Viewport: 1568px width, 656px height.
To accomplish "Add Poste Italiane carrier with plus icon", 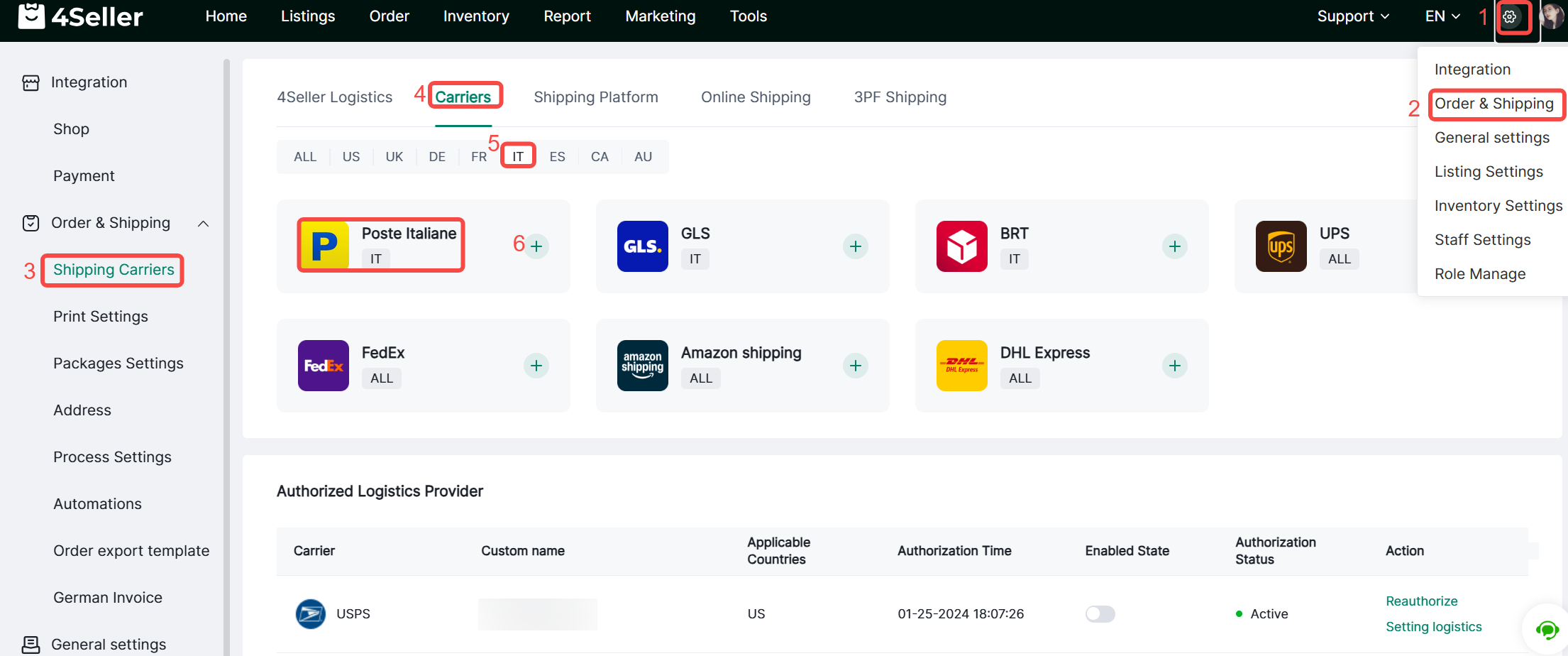I will 536,246.
